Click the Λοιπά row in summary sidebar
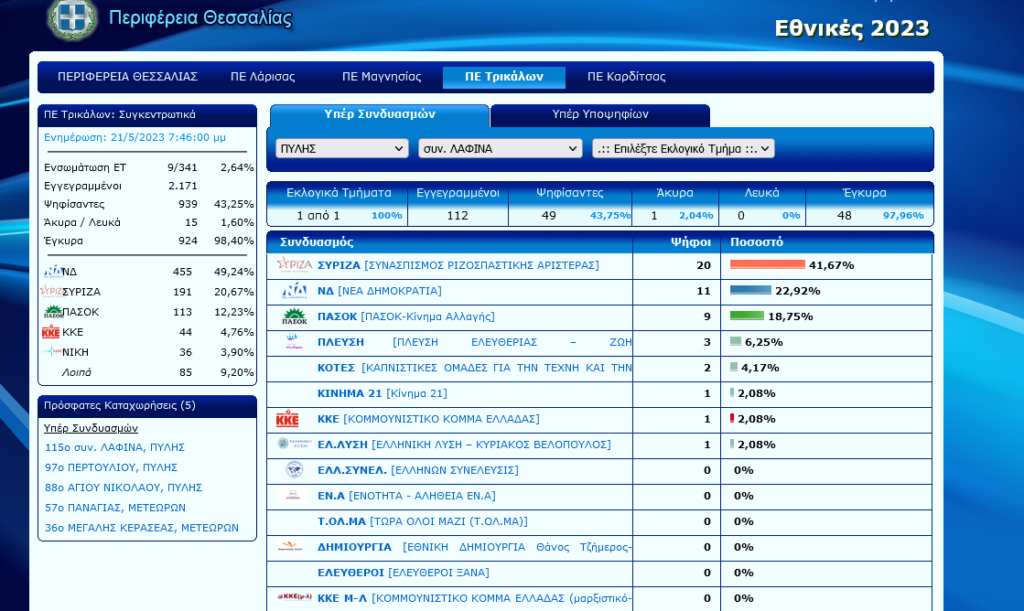Viewport: 1024px width, 611px height. point(148,372)
